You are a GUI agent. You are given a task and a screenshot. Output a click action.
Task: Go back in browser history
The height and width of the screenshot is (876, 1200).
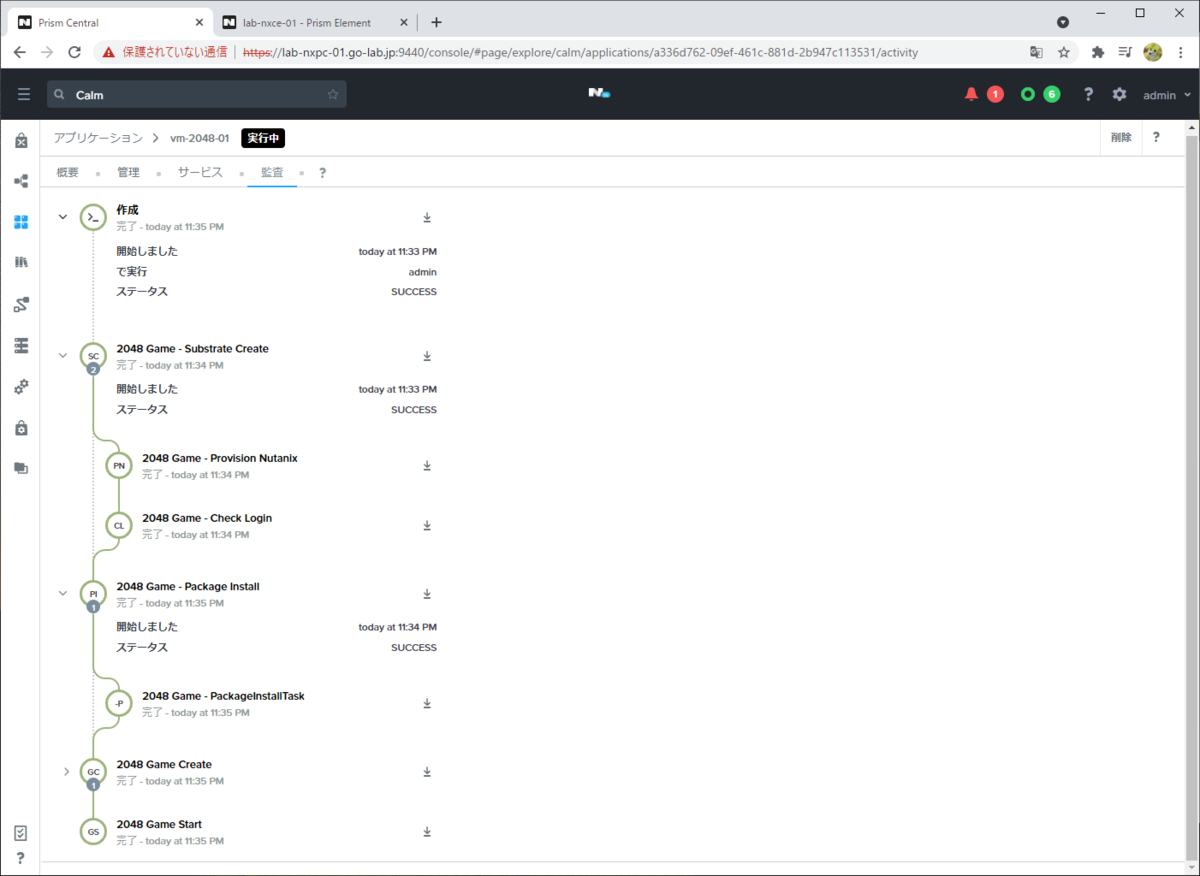20,52
